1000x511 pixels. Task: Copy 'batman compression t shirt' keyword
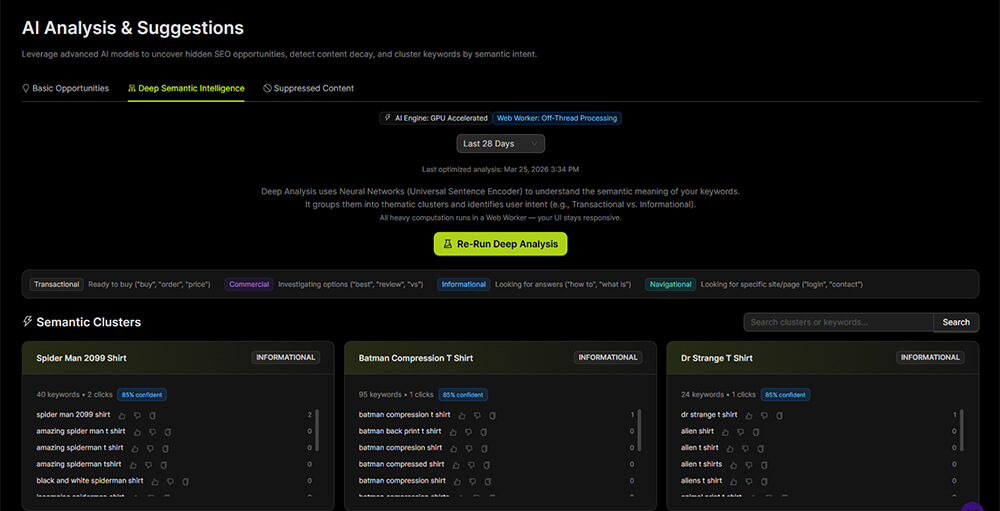click(492, 415)
